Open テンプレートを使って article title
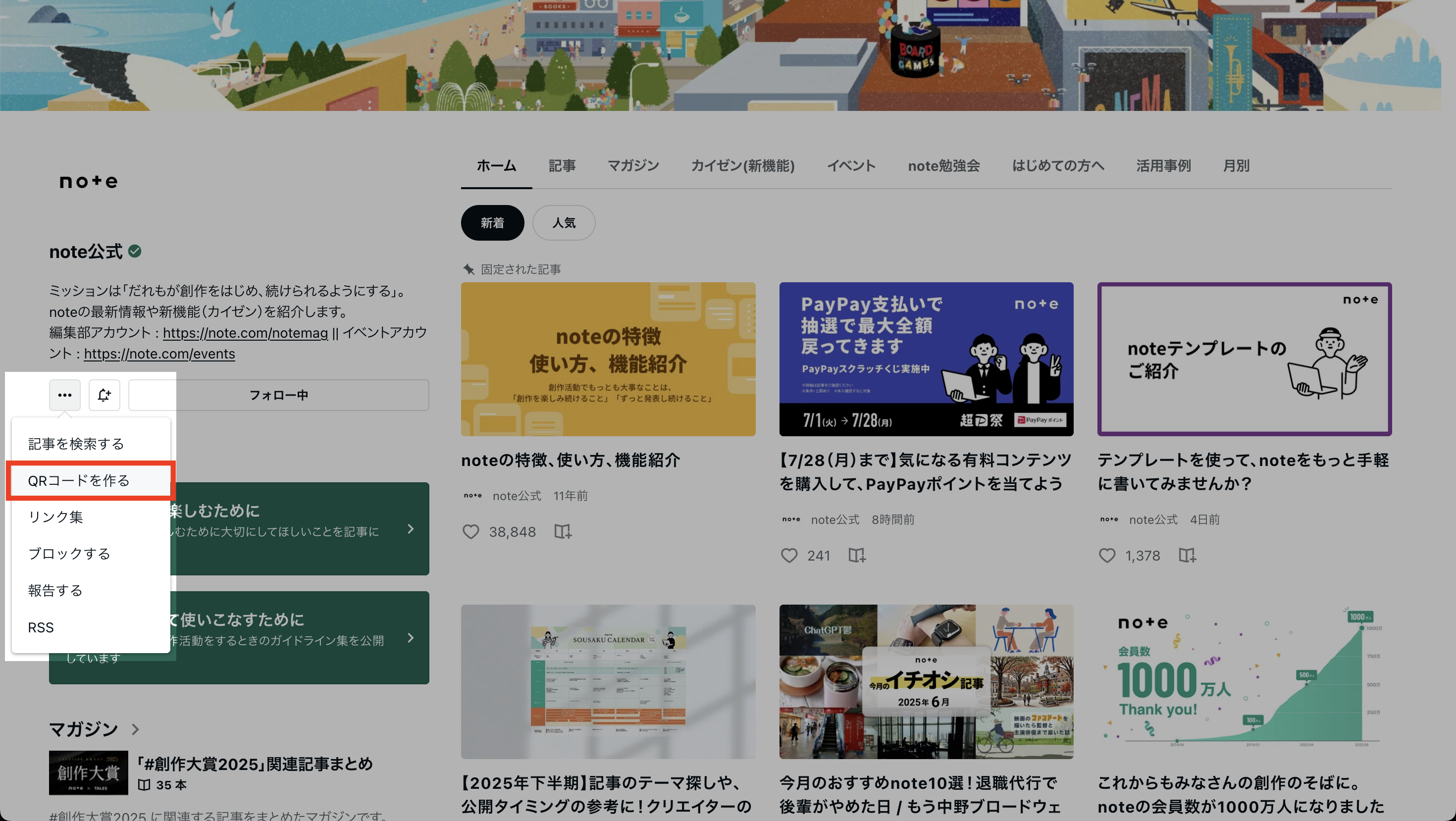Viewport: 1456px width, 821px height. pos(1243,472)
